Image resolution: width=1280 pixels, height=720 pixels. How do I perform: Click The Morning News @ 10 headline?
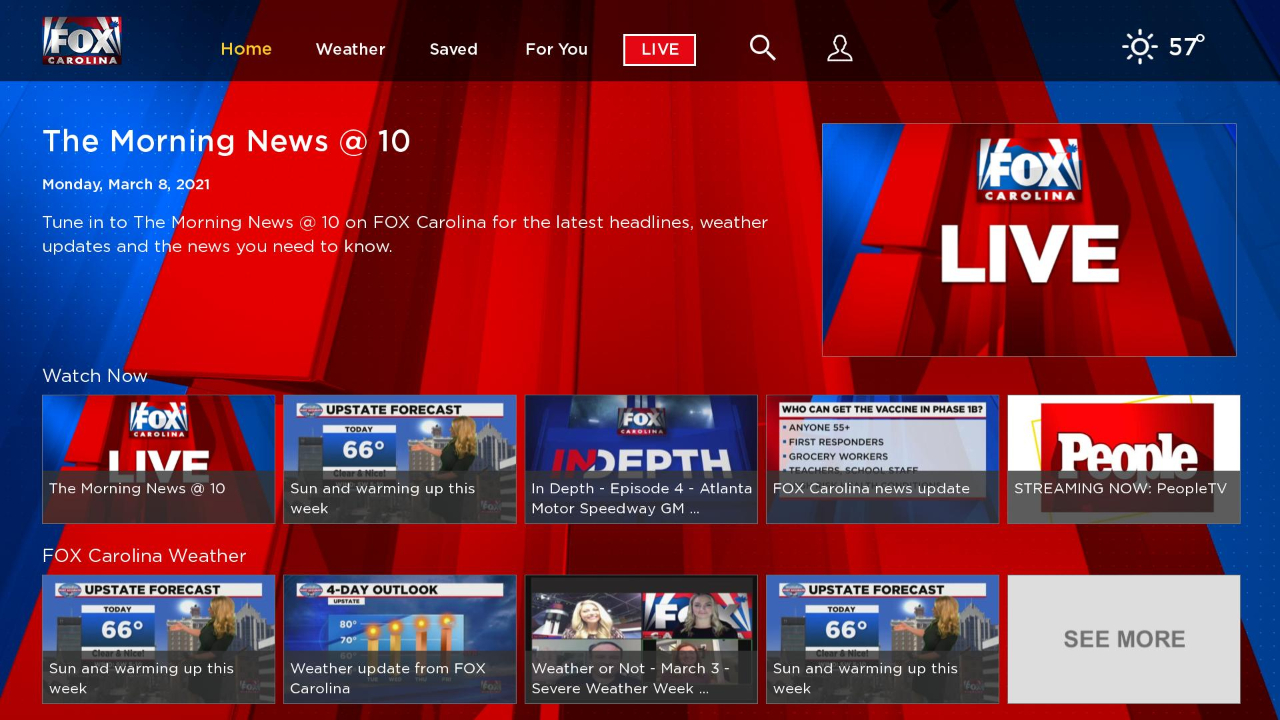pyautogui.click(x=225, y=141)
